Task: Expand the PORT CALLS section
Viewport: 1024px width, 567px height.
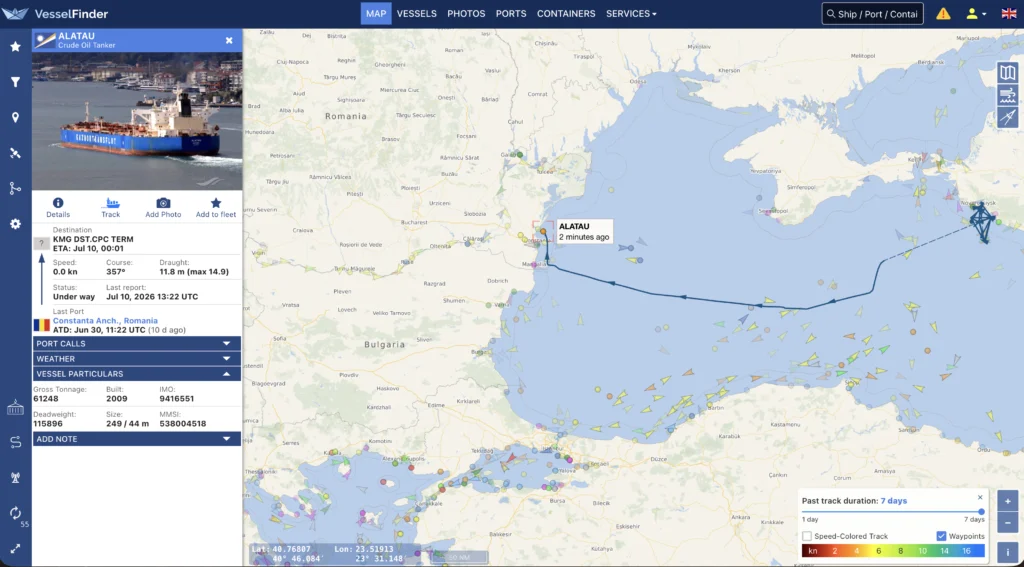Action: coord(137,344)
